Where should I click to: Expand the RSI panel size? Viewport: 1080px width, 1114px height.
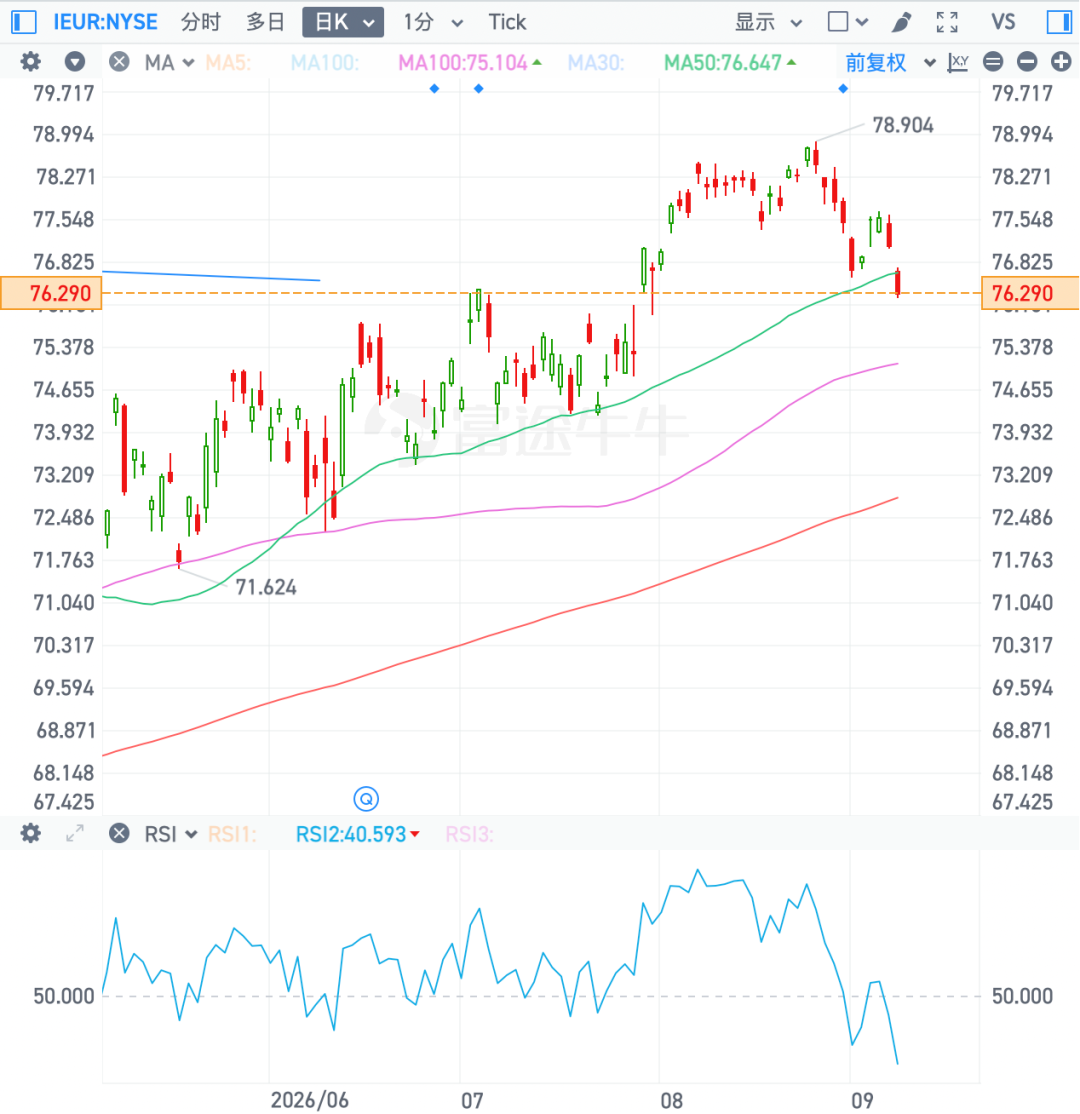coord(75,833)
